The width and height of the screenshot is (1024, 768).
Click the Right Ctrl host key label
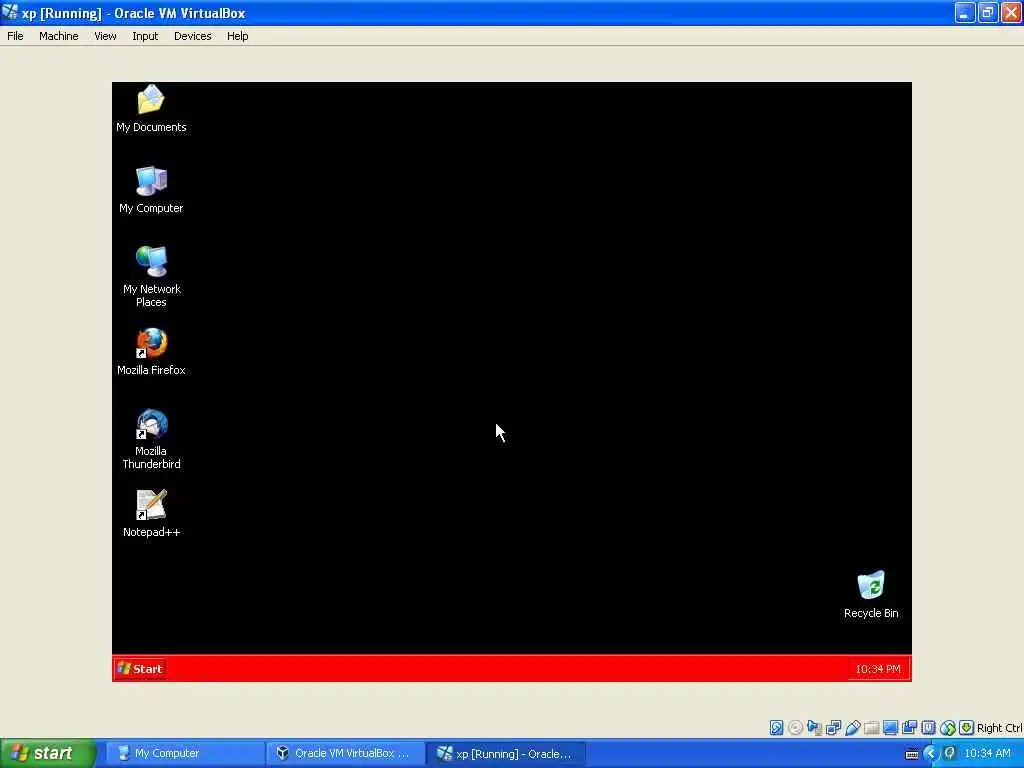[999, 728]
